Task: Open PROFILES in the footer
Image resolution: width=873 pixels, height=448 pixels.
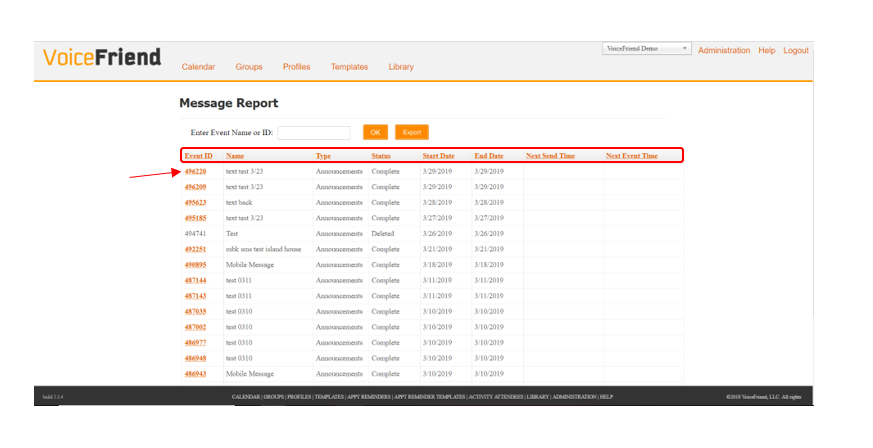Action: pyautogui.click(x=299, y=397)
